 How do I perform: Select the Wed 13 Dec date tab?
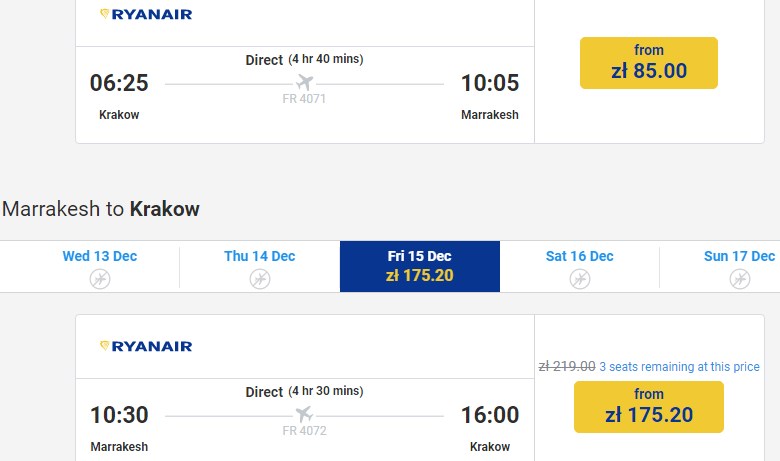click(99, 257)
